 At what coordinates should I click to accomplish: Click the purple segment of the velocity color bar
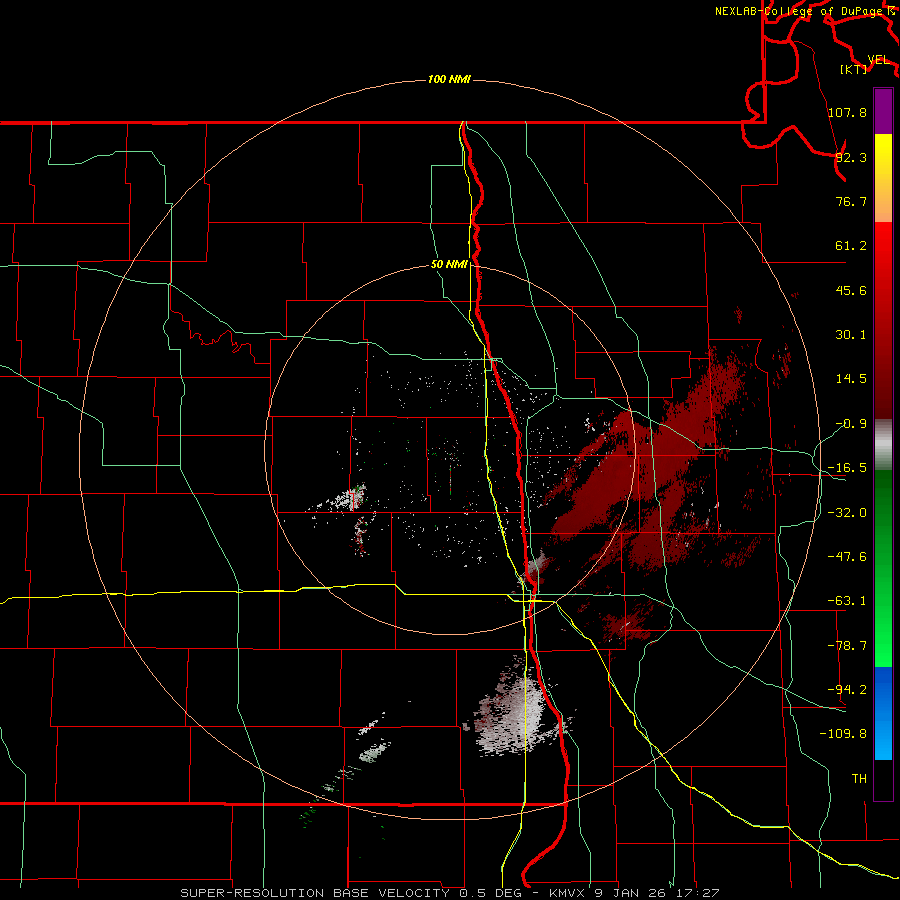(883, 111)
